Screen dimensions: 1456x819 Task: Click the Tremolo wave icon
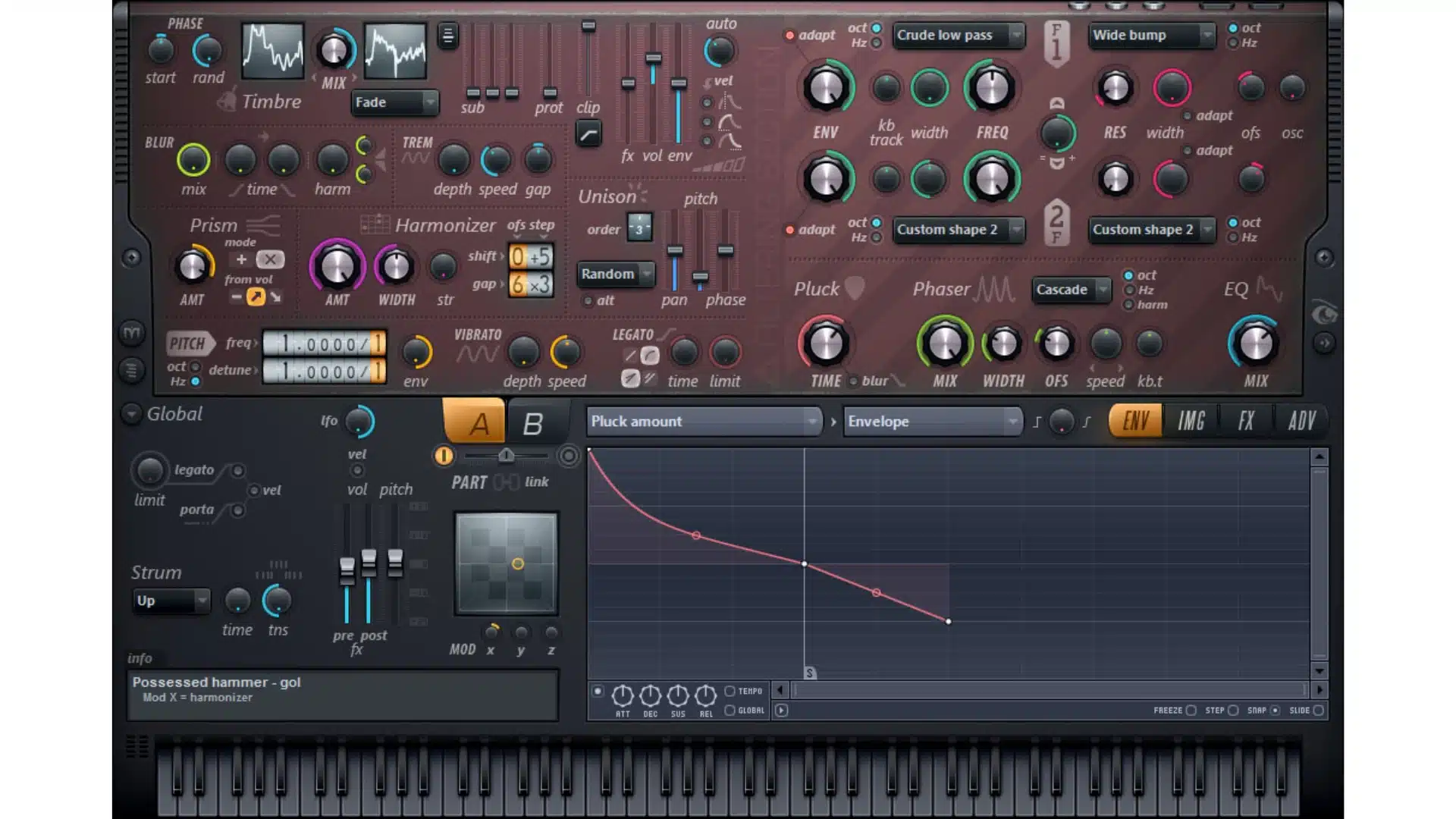point(415,158)
